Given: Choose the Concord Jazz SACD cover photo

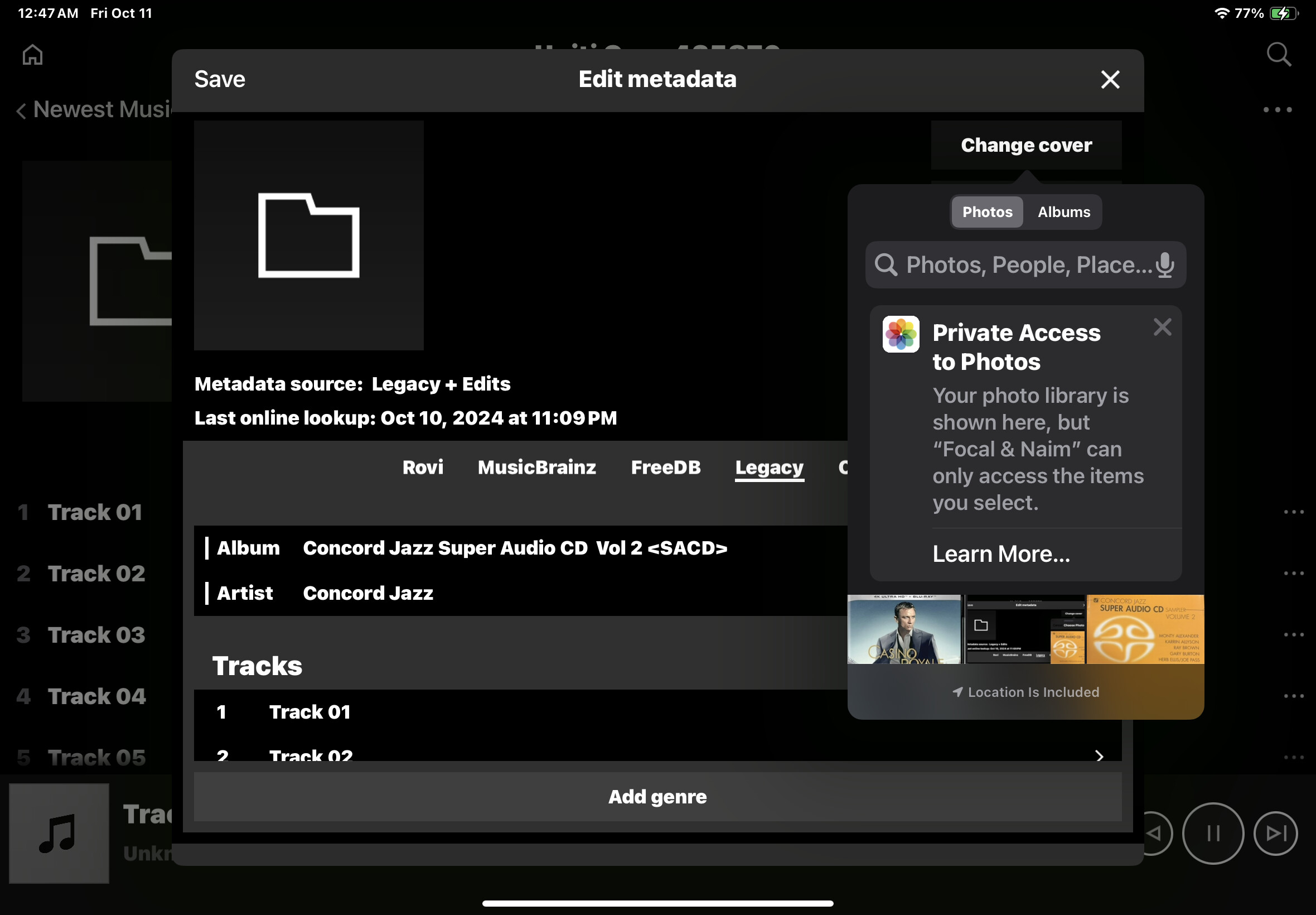Looking at the screenshot, I should pos(1145,629).
